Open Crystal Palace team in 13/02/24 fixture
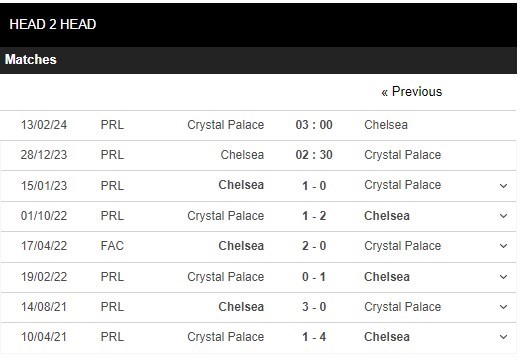524x363 pixels. click(226, 125)
